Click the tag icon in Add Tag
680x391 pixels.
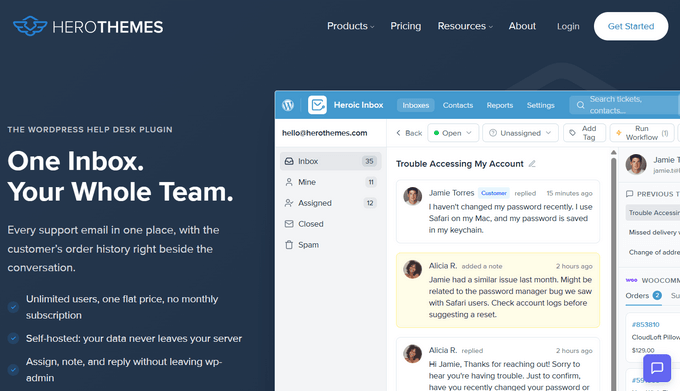click(x=572, y=133)
